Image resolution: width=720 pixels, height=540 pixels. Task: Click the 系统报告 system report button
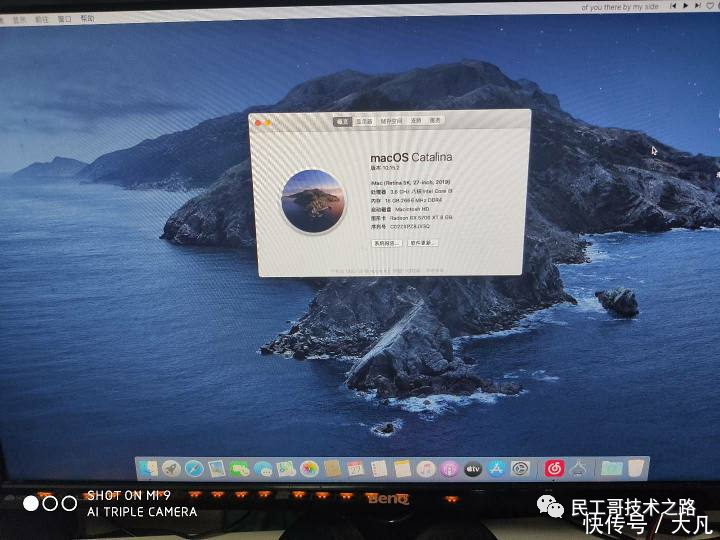[x=387, y=243]
